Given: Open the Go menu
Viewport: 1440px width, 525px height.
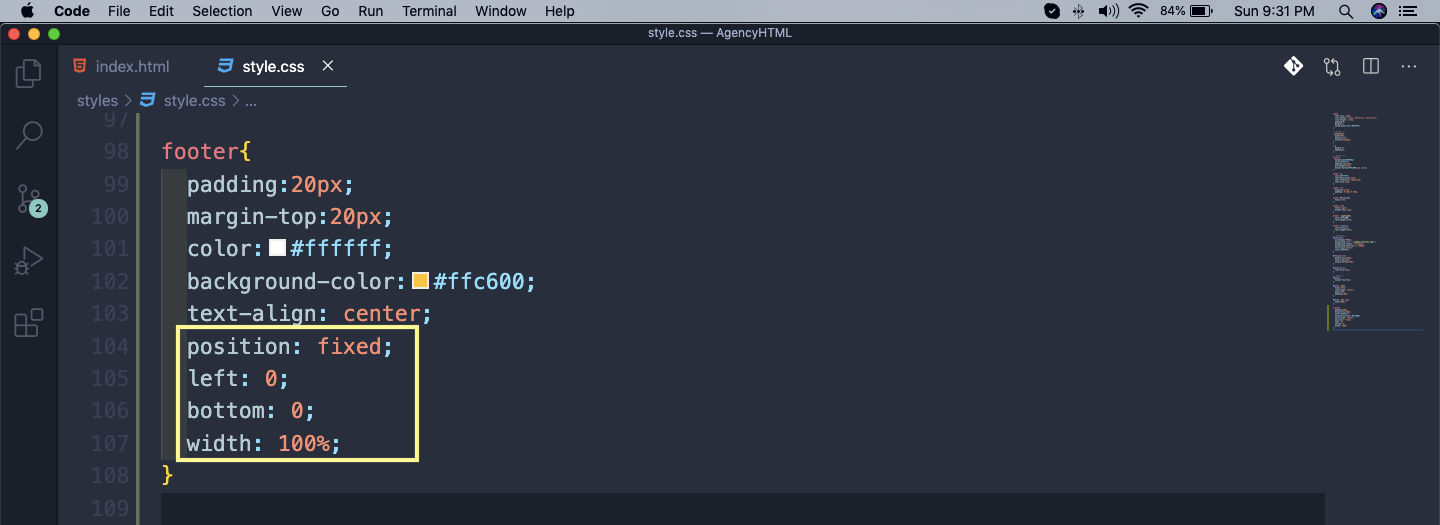Looking at the screenshot, I should (330, 11).
